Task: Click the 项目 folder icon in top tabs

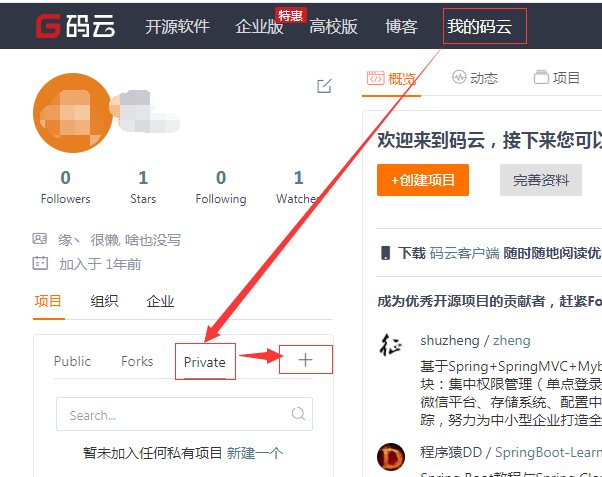Action: [541, 77]
